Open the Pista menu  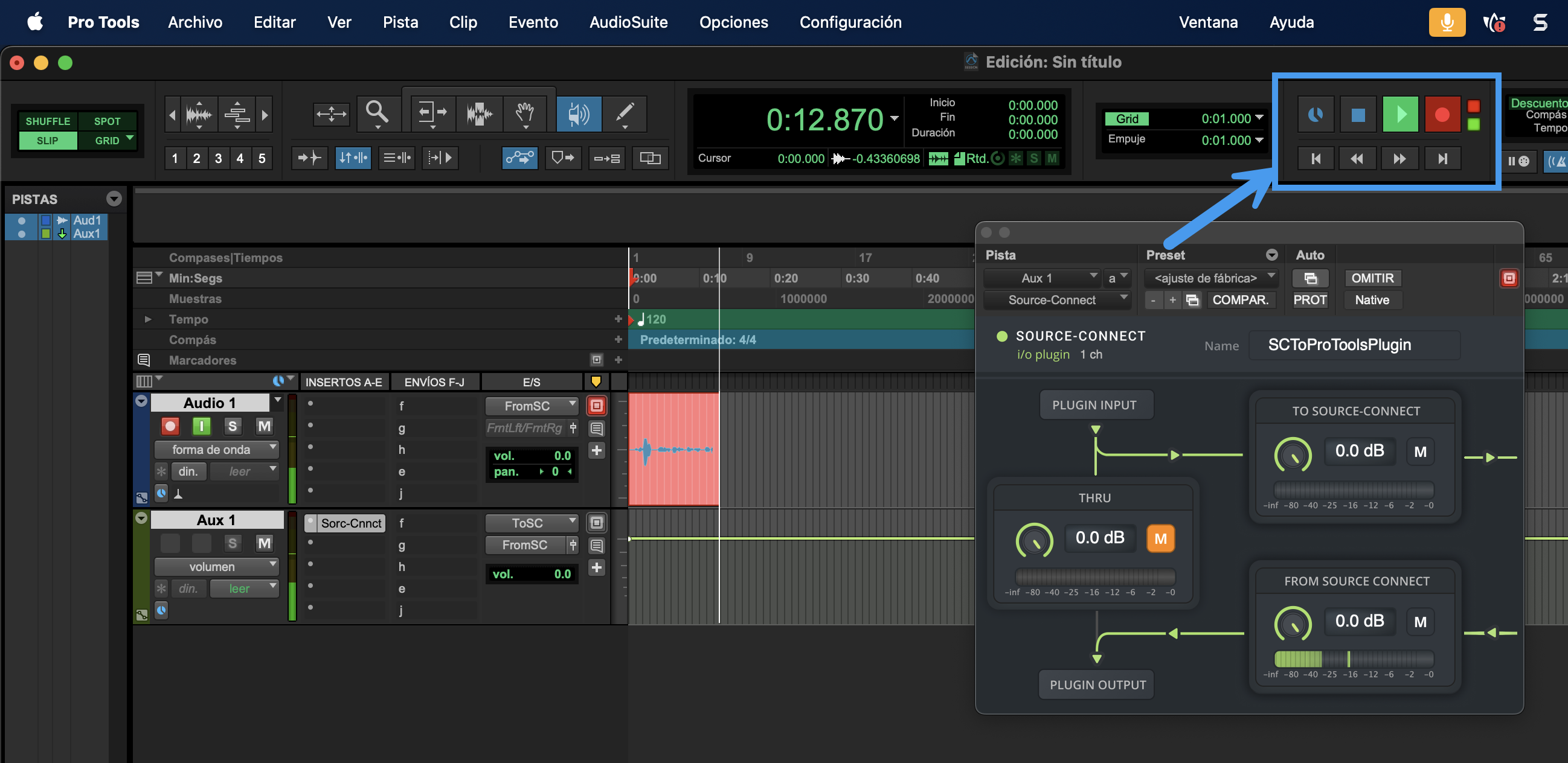click(400, 22)
